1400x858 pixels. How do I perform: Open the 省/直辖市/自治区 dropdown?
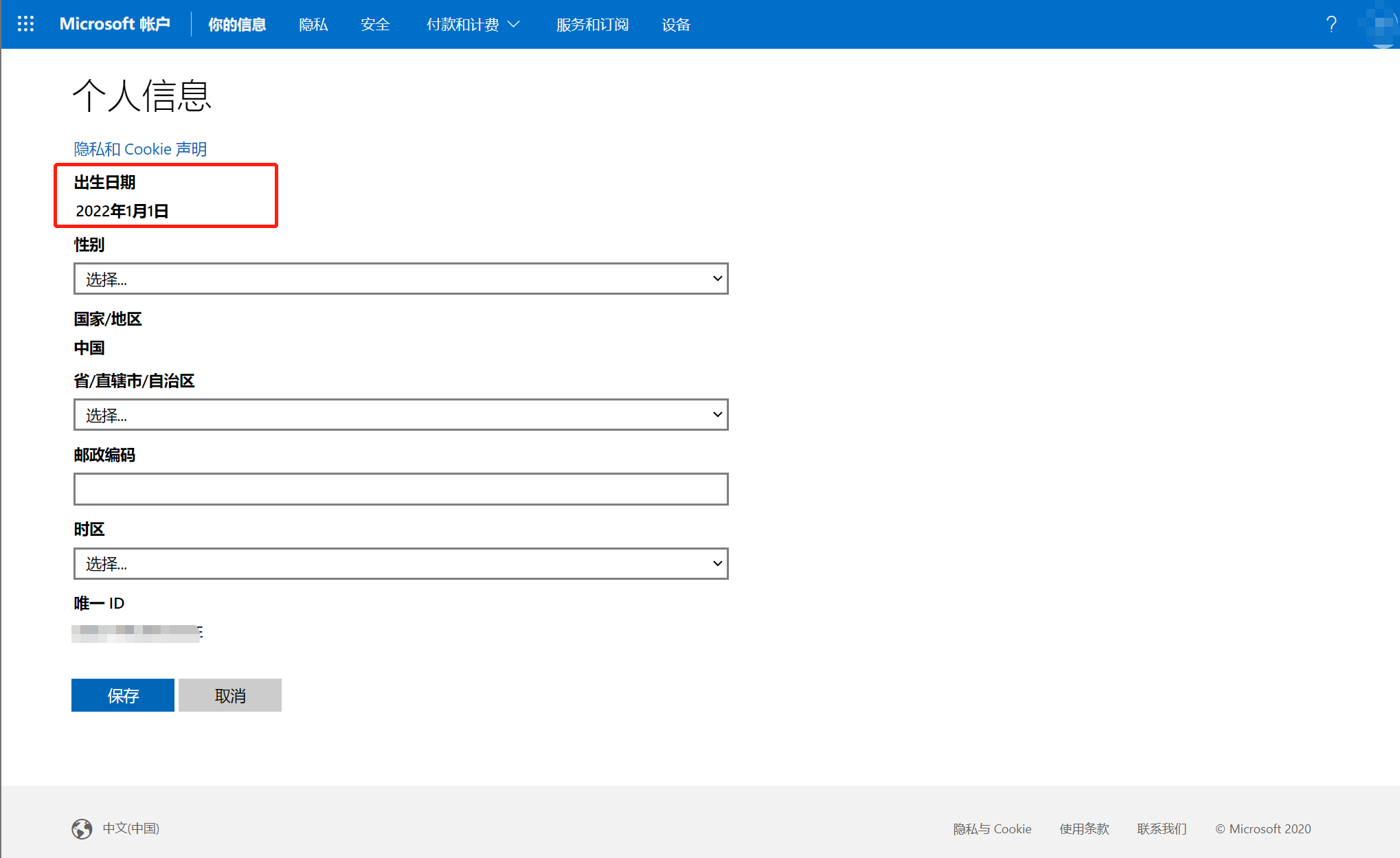click(x=400, y=415)
